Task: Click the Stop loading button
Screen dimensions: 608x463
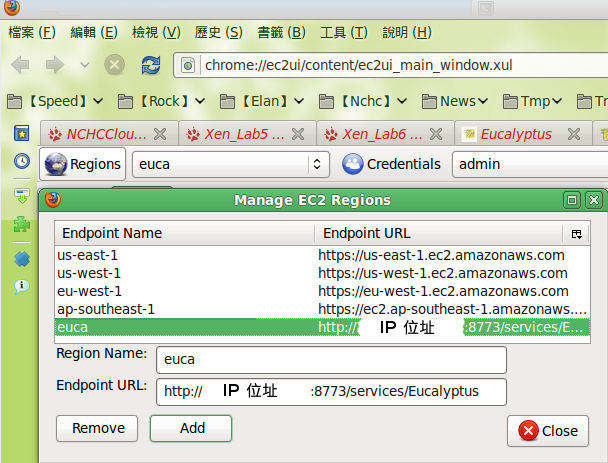Action: (x=114, y=64)
